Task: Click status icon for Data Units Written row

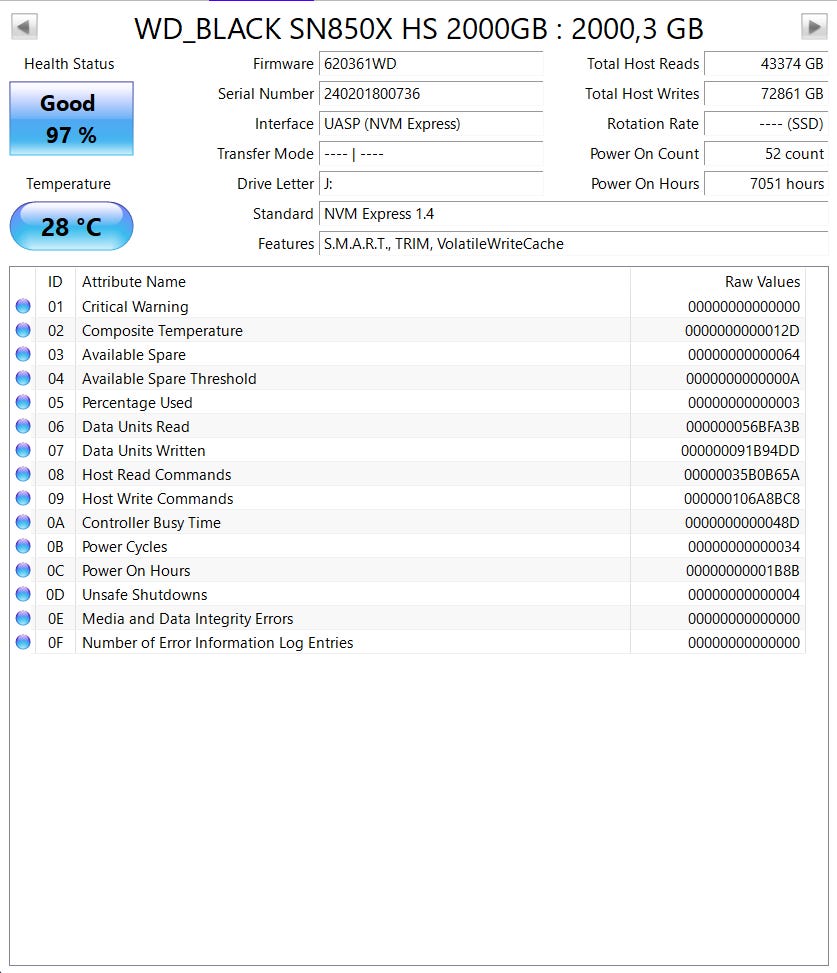Action: click(x=23, y=450)
